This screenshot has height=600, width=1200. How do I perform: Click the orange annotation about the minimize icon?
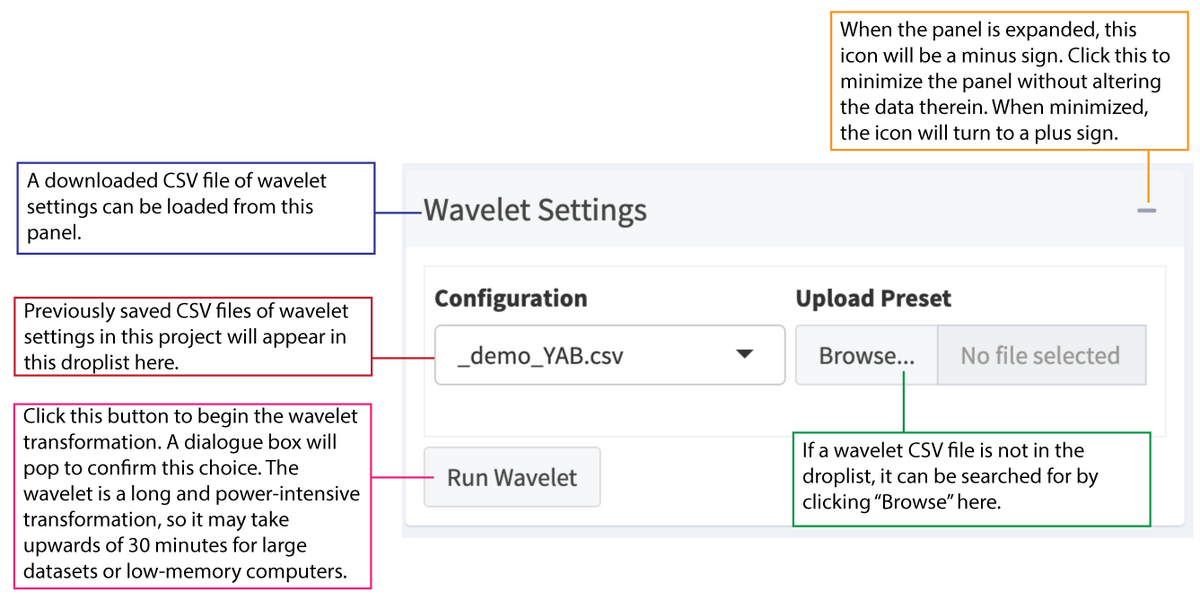1009,81
